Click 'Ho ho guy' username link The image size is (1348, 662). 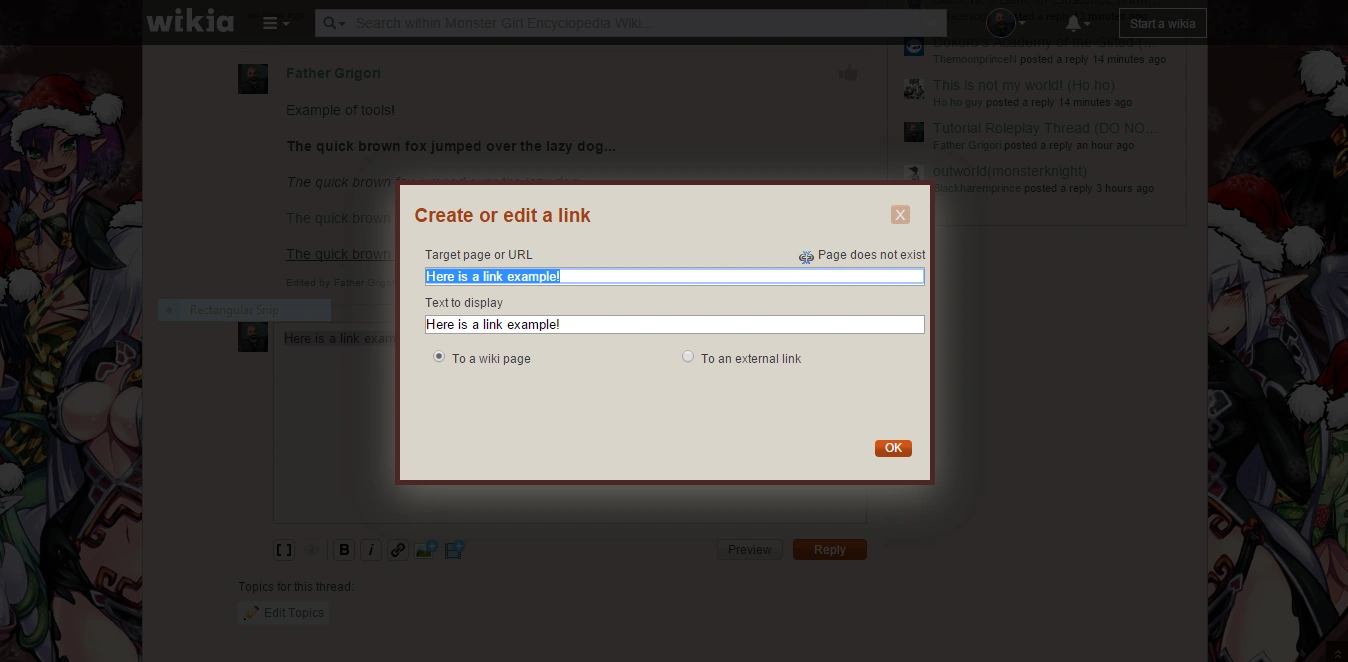click(x=958, y=103)
